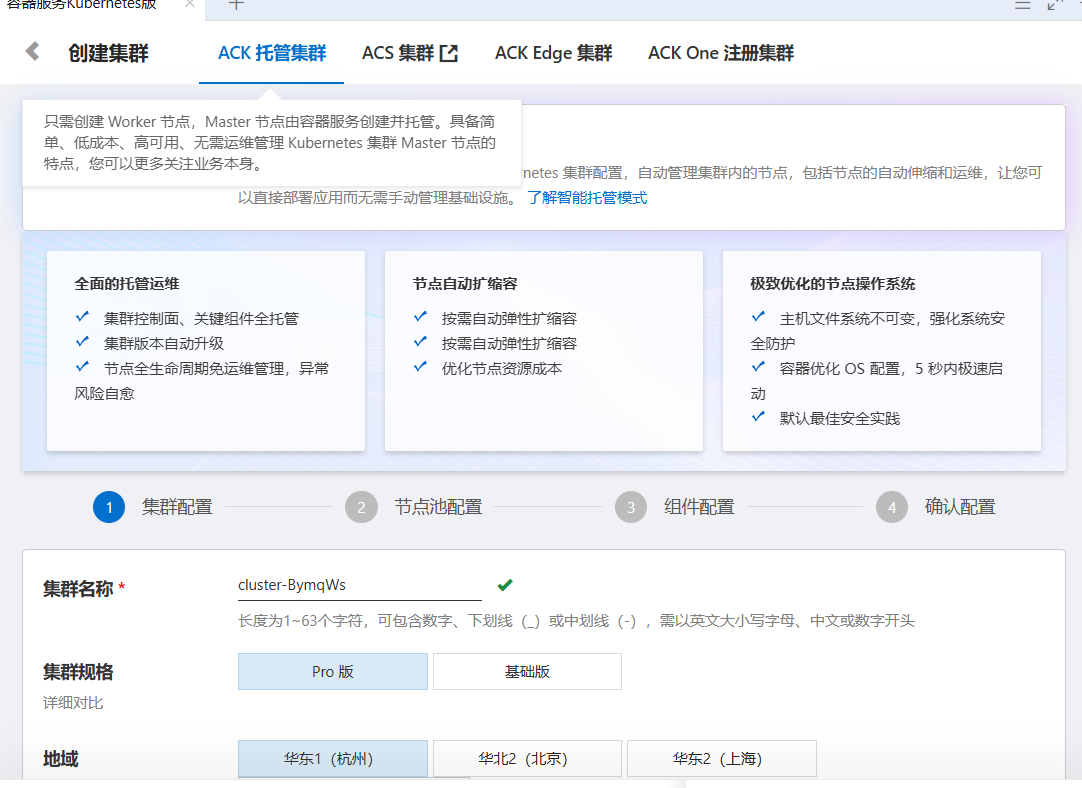Viewport: 1082px width, 788px height.
Task: Choose the 基础版 cluster spec
Action: [x=527, y=671]
